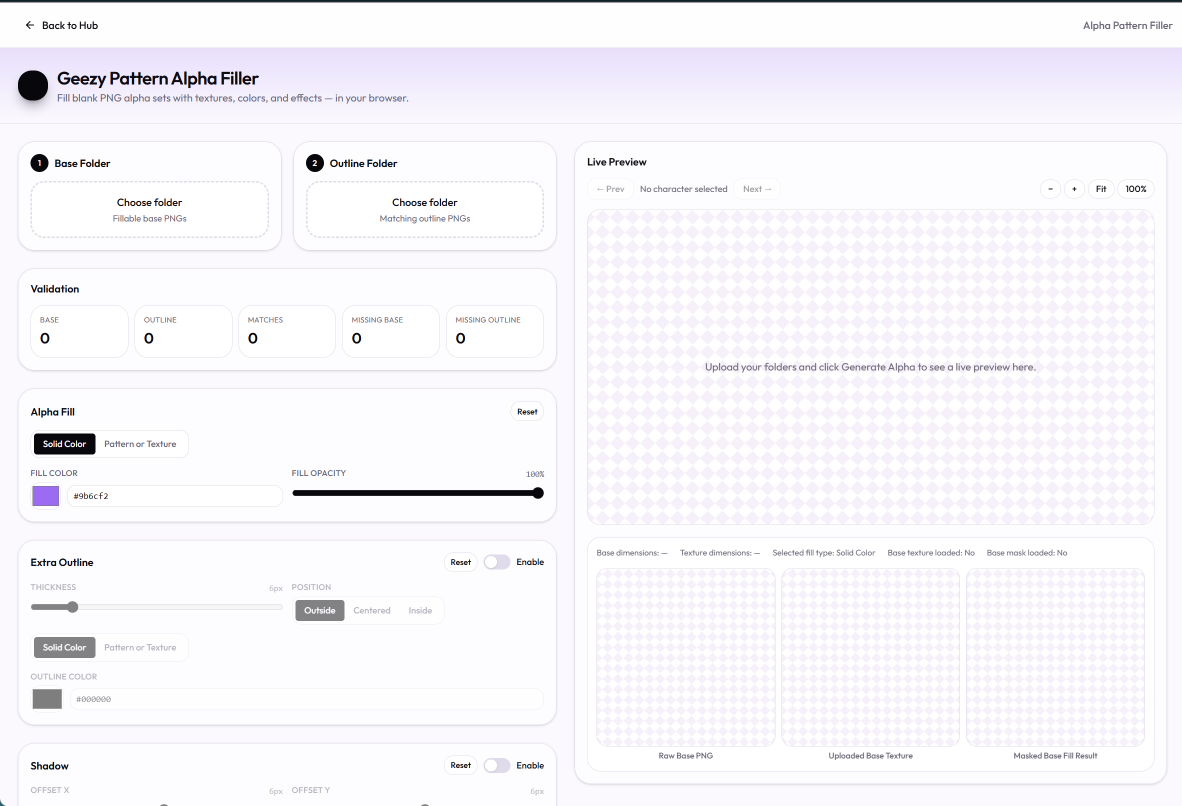This screenshot has width=1182, height=806.
Task: Click the Alpha Pattern Filler header text
Action: click(x=1127, y=25)
